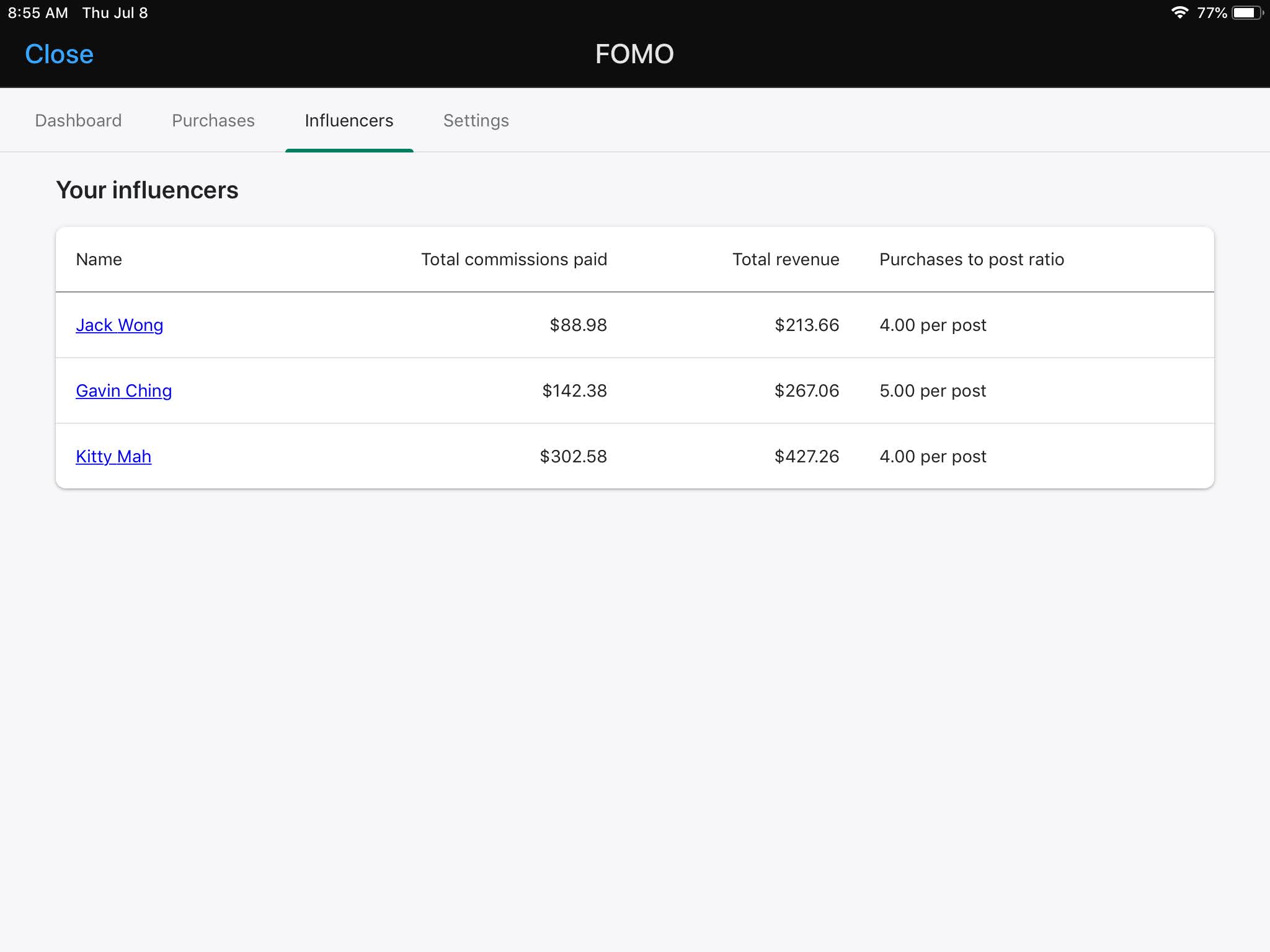Click Jack Wong's $88.98 commission value
The image size is (1270, 952).
(x=578, y=325)
